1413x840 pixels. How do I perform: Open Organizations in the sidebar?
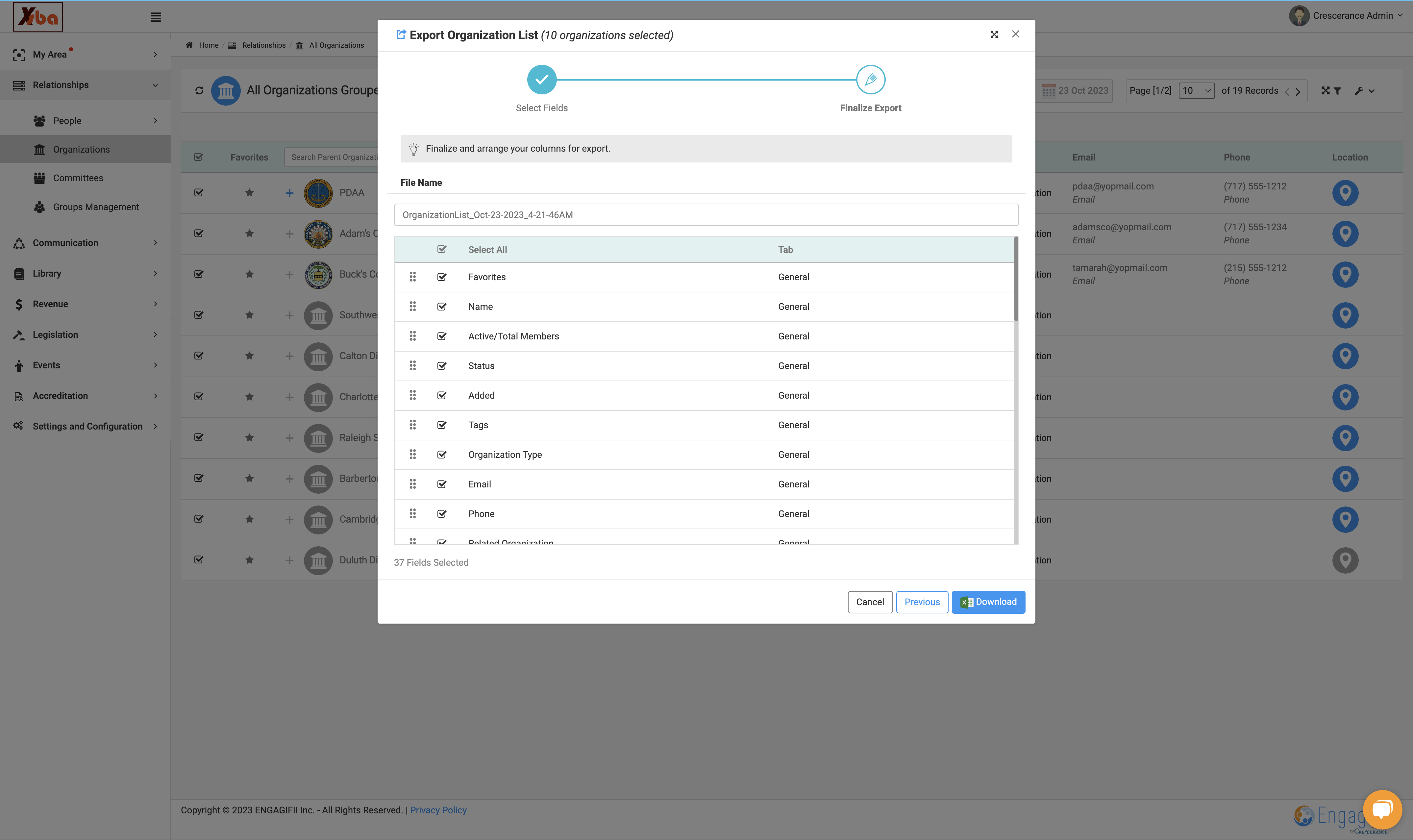[86, 149]
